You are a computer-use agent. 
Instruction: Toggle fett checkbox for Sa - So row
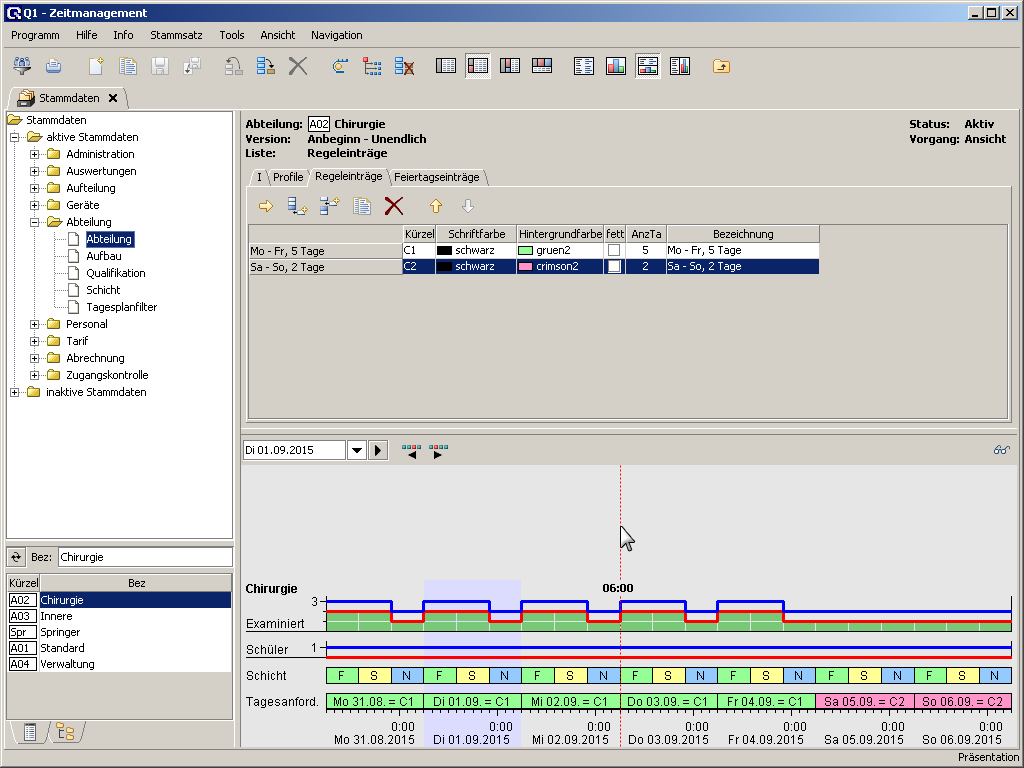point(614,267)
